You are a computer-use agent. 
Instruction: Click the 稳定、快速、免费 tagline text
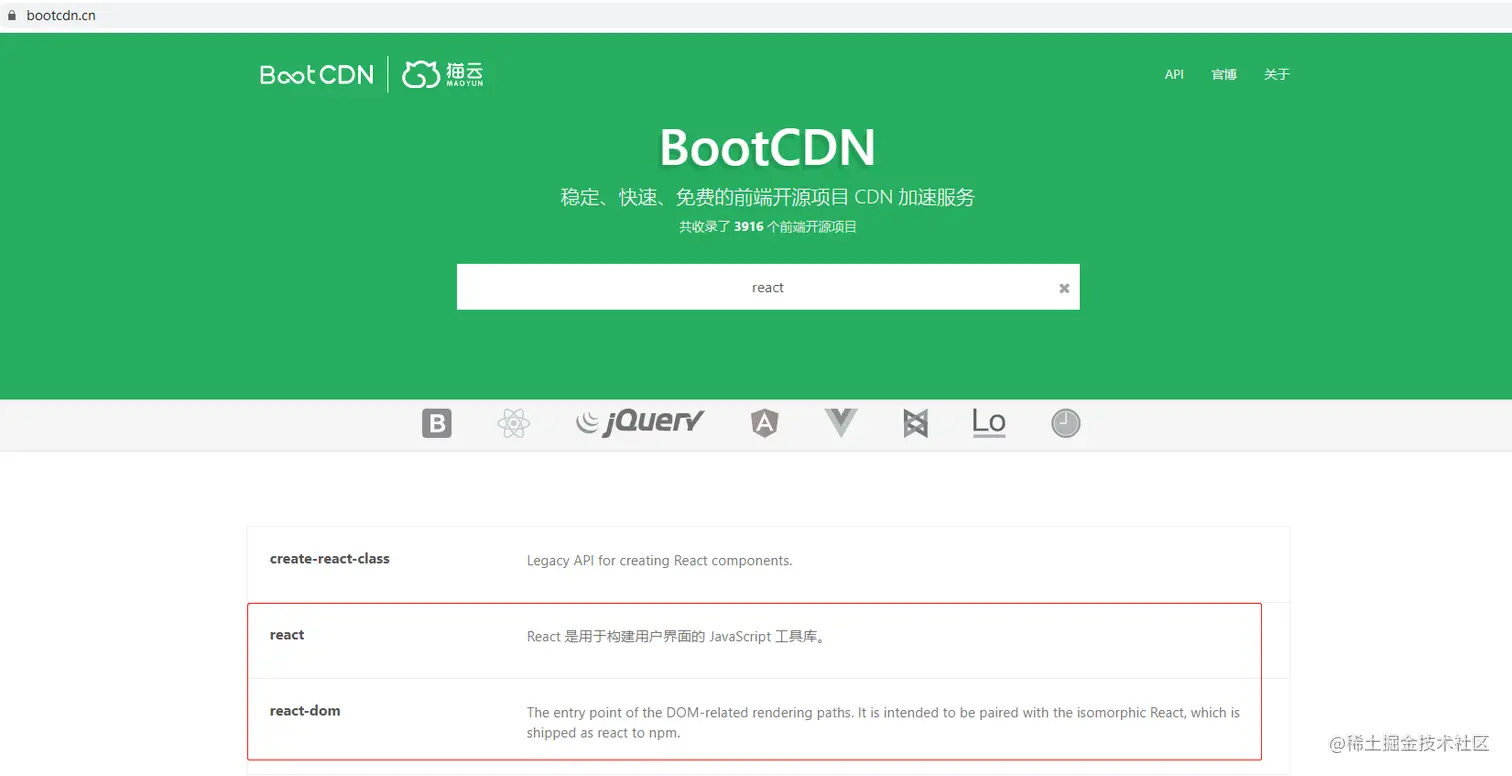coord(768,197)
